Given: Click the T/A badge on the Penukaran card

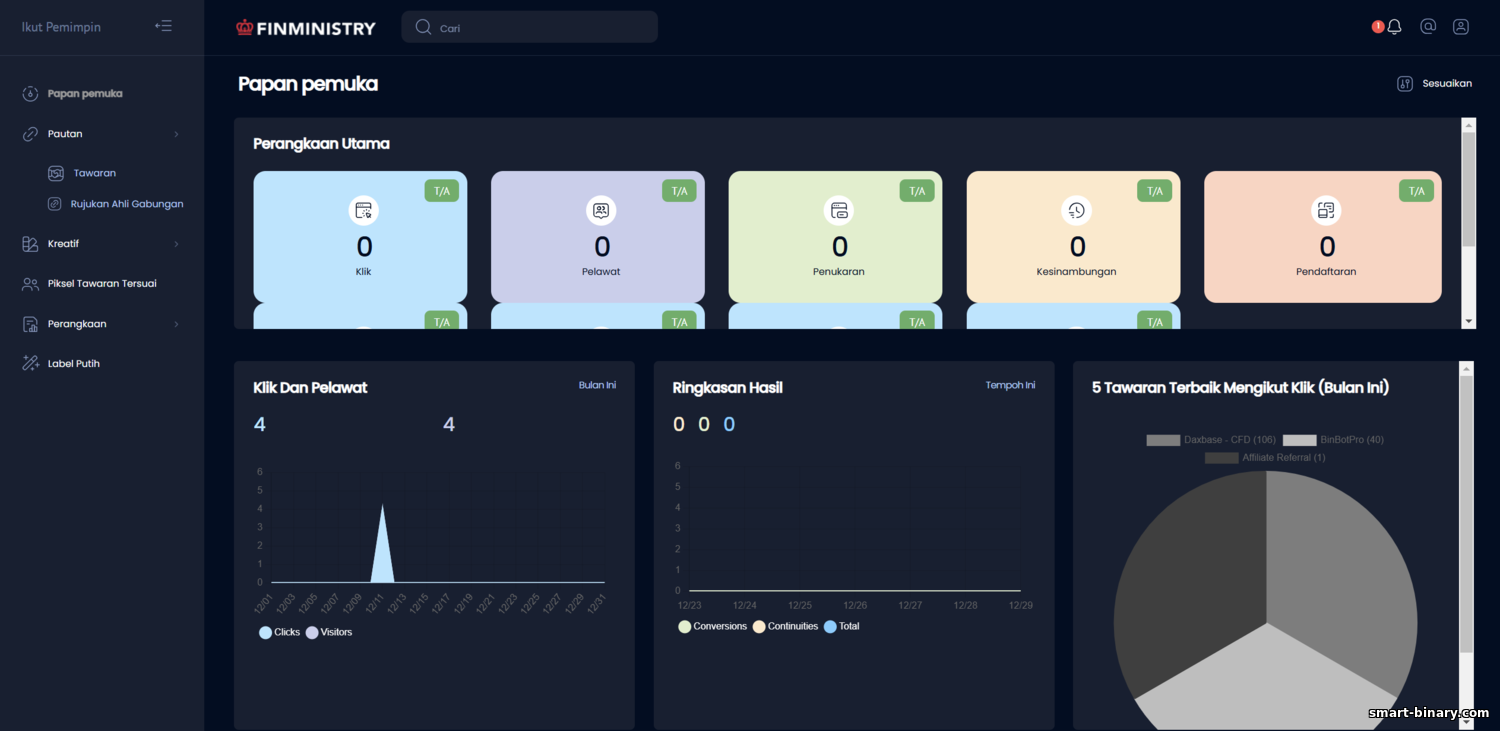Looking at the screenshot, I should (x=917, y=191).
